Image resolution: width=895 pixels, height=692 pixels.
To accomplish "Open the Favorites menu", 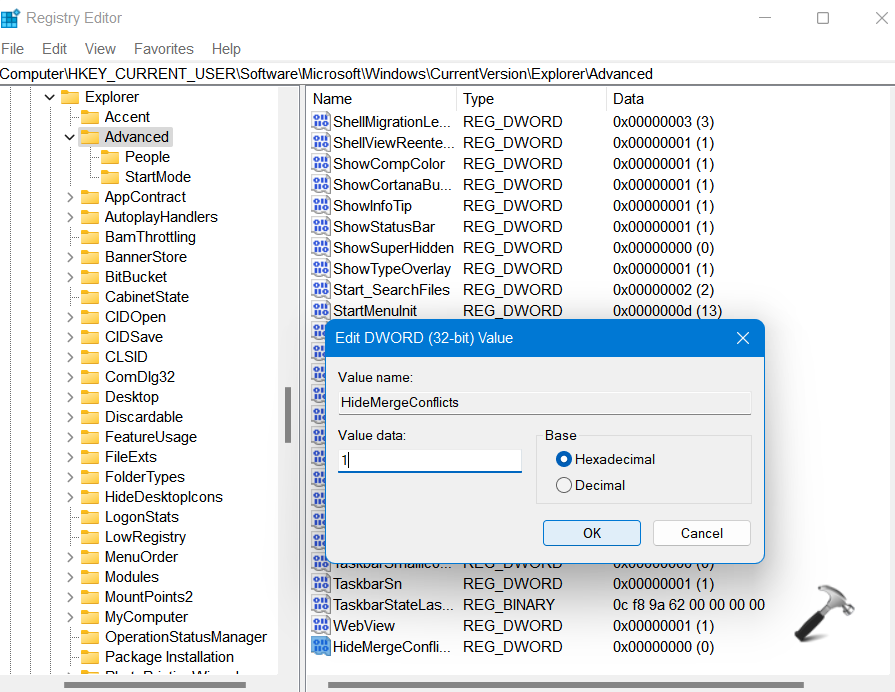I will point(164,48).
